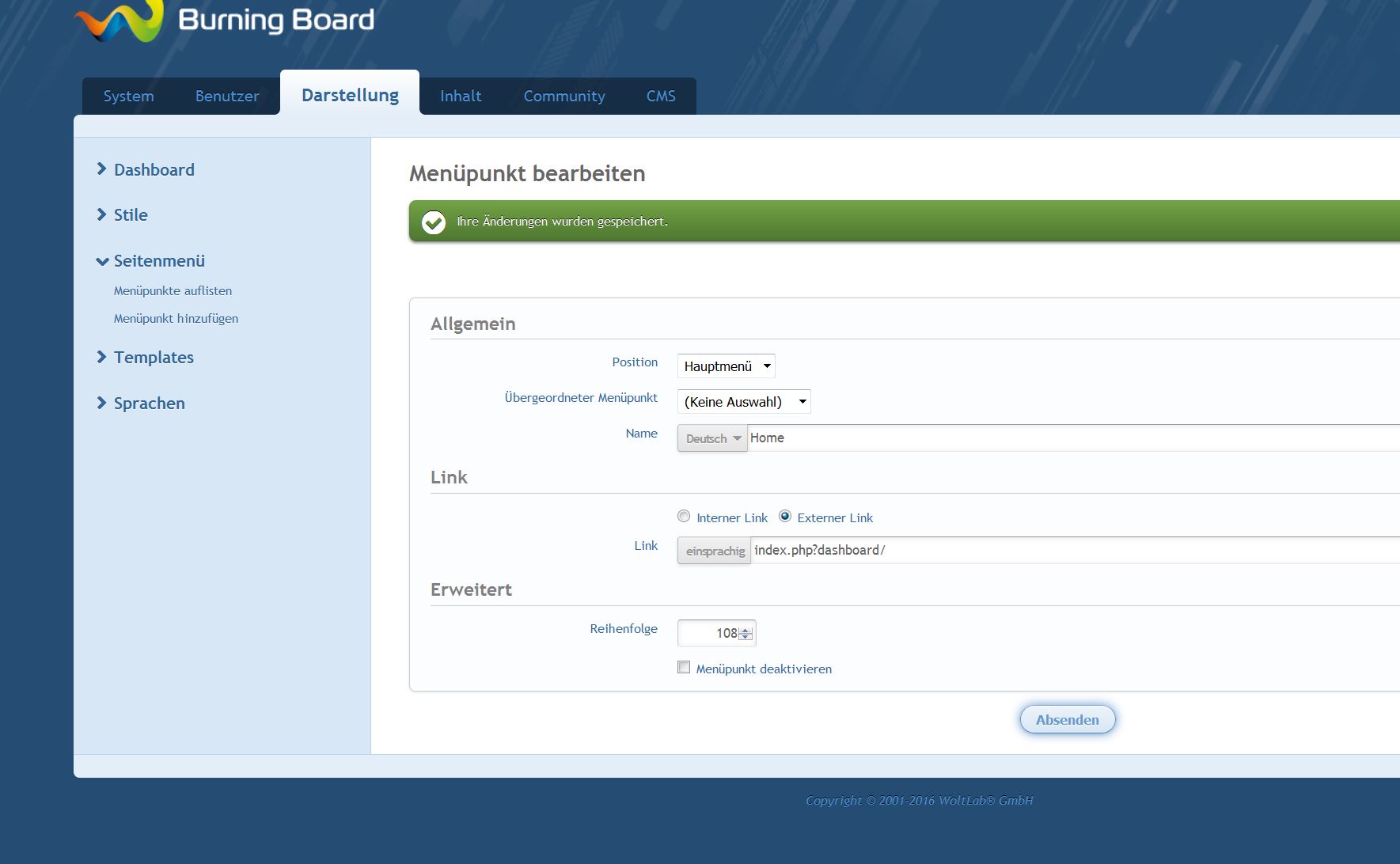The height and width of the screenshot is (864, 1400).
Task: Switch to the Community tab
Action: pyautogui.click(x=563, y=97)
